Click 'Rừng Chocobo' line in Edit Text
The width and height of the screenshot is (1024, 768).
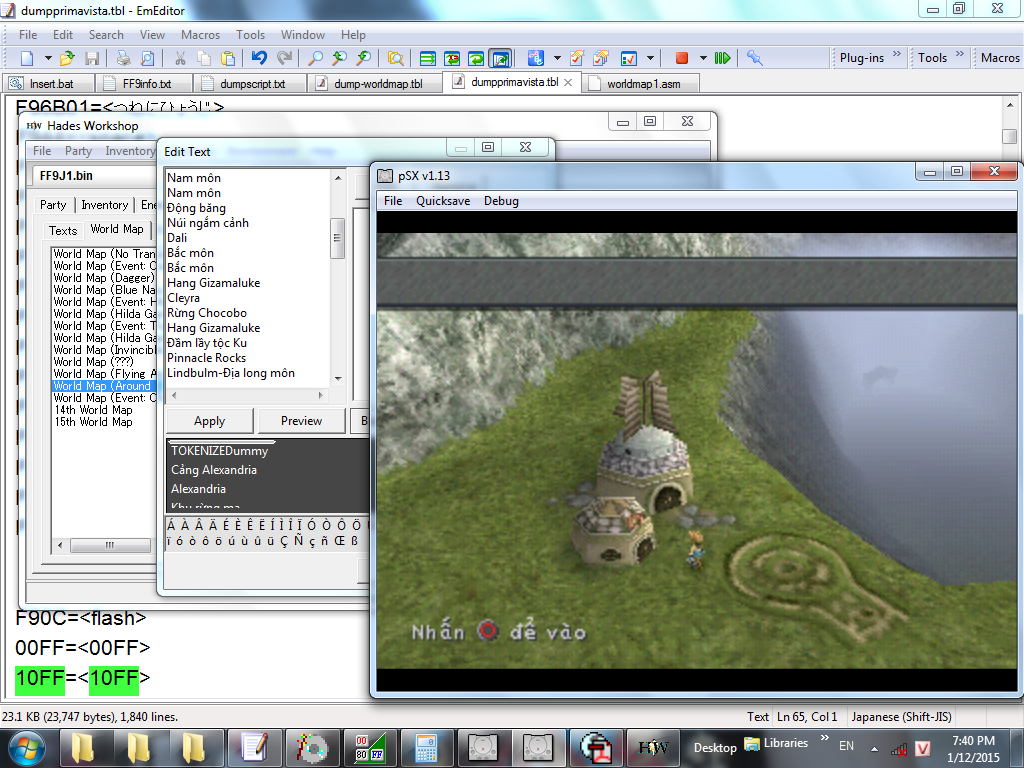coord(207,313)
